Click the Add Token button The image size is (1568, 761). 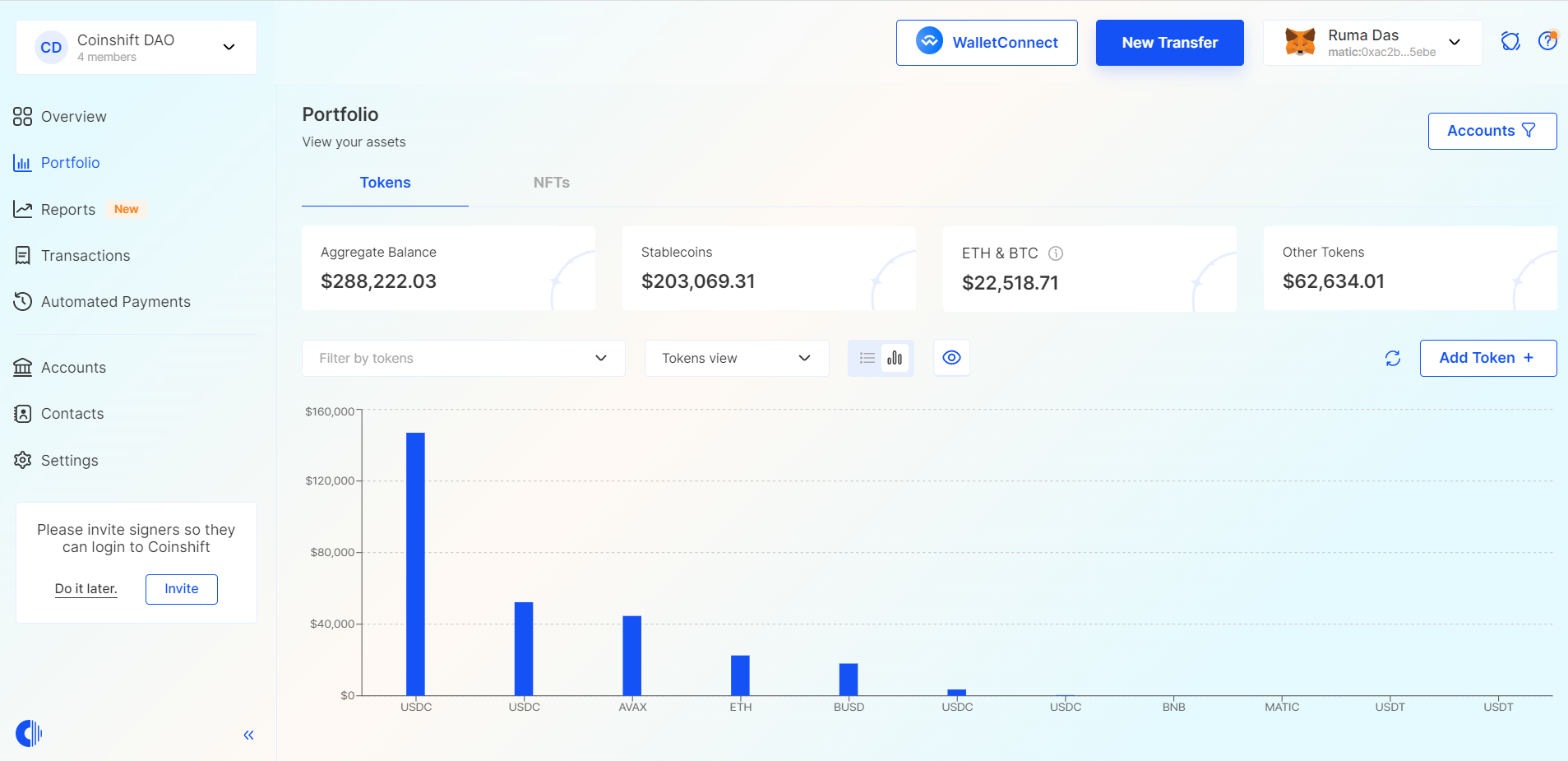tap(1487, 358)
